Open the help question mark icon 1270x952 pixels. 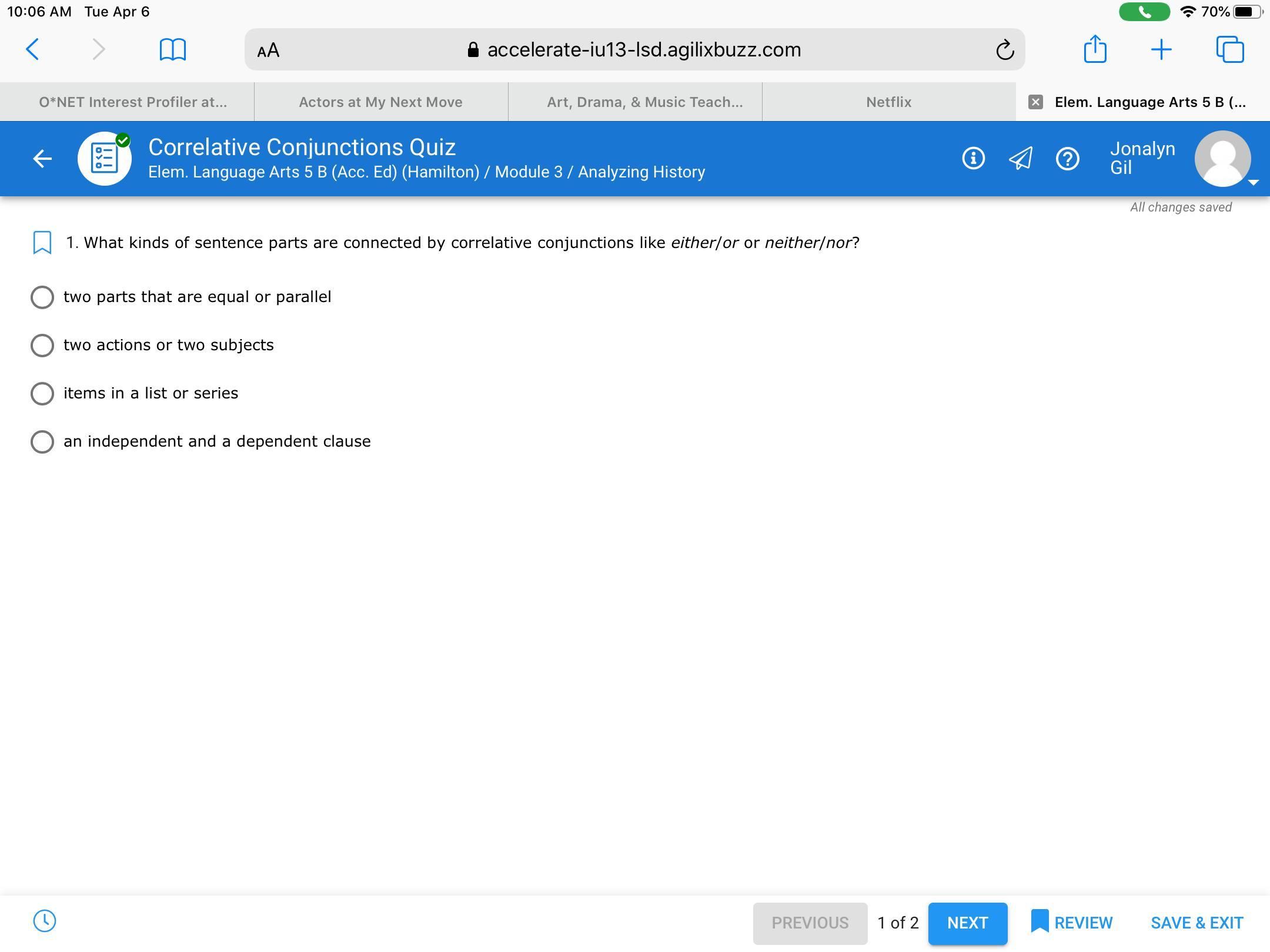coord(1067,159)
